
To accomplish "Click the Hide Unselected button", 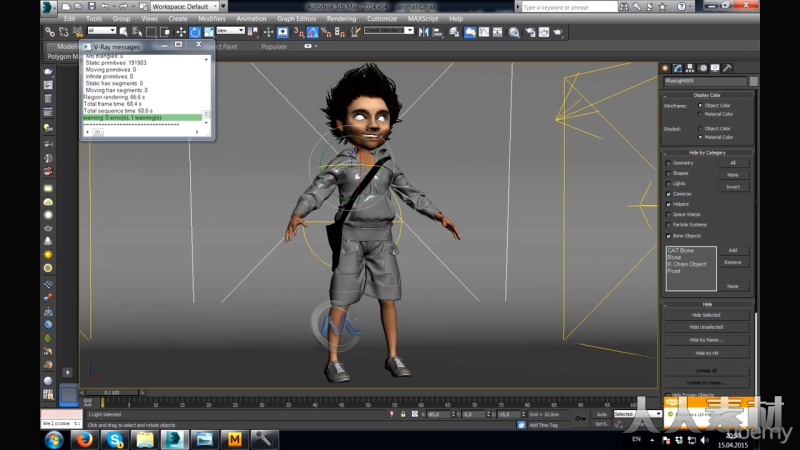I will (706, 327).
